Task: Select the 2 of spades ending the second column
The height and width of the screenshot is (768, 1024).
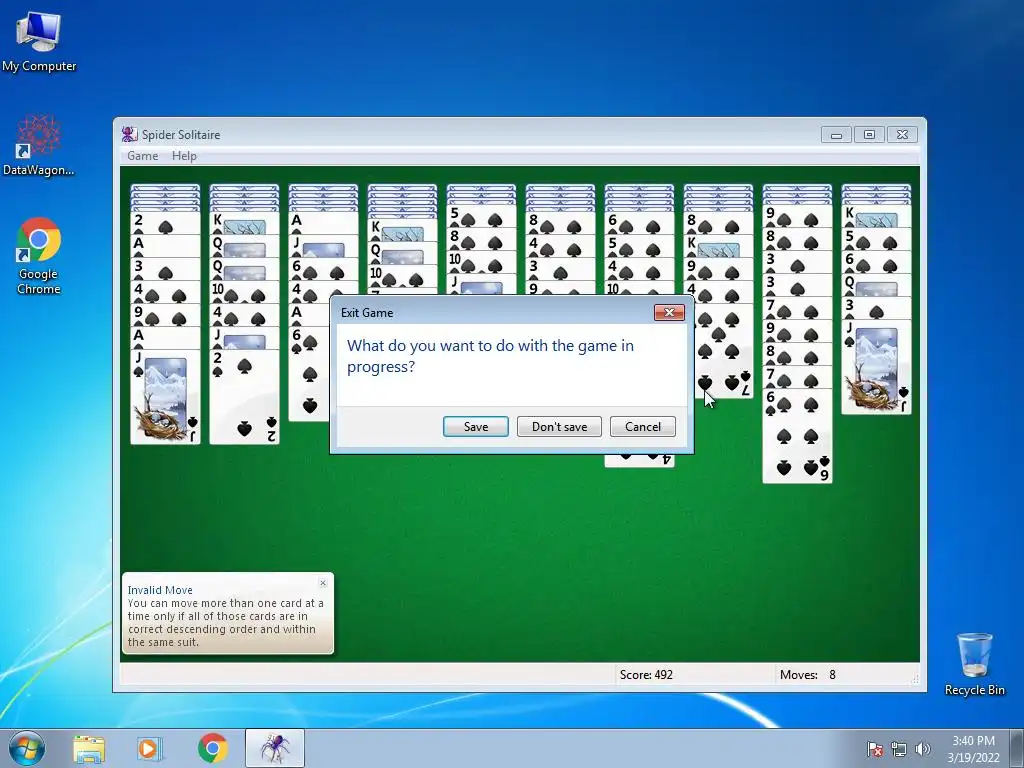Action: point(244,396)
